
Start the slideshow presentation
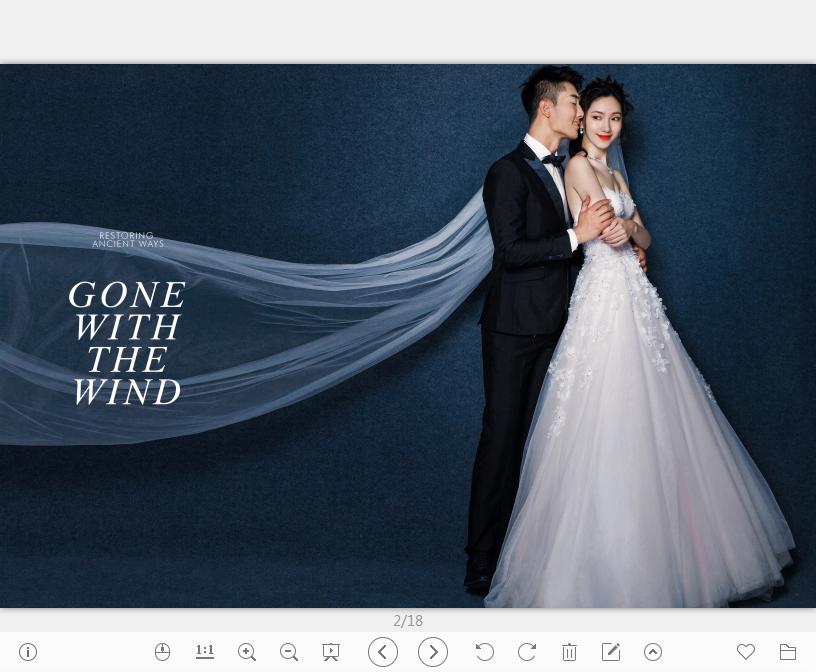(x=330, y=652)
